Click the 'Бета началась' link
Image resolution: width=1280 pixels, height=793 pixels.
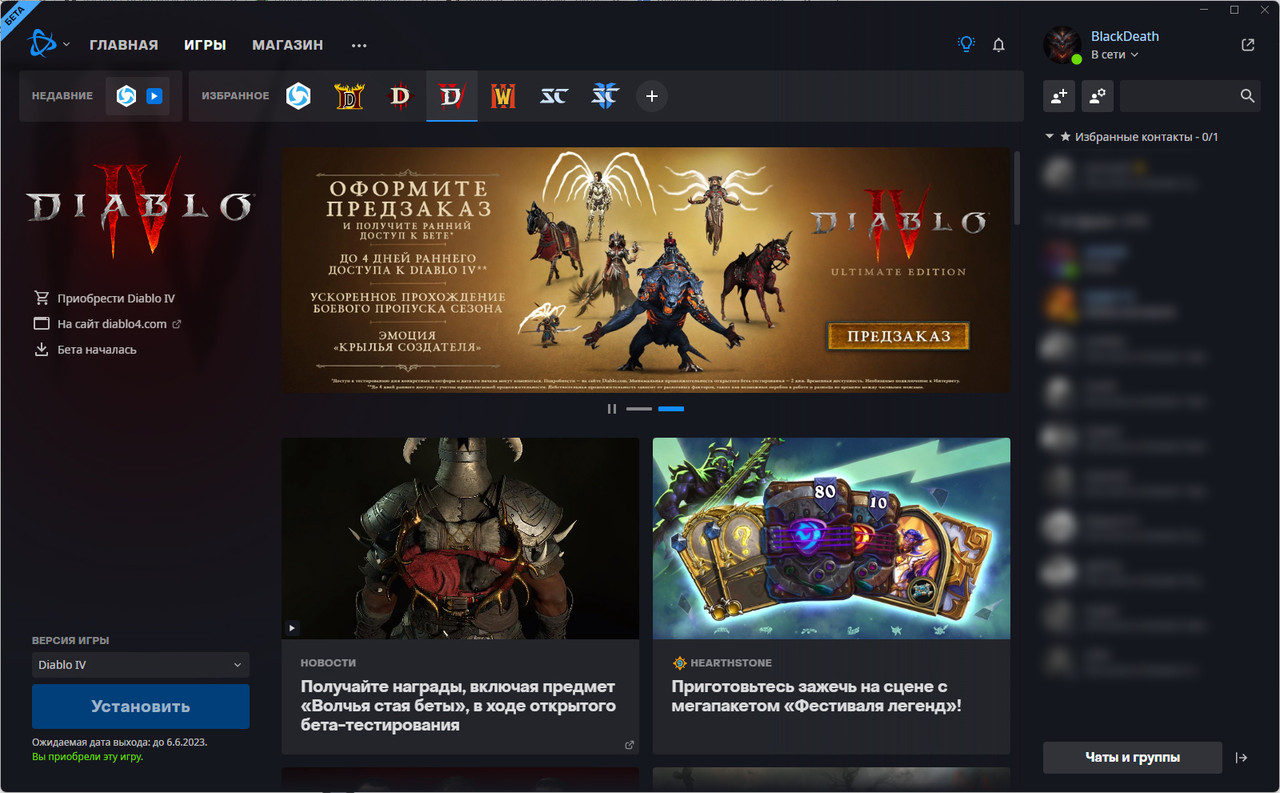[x=97, y=350]
